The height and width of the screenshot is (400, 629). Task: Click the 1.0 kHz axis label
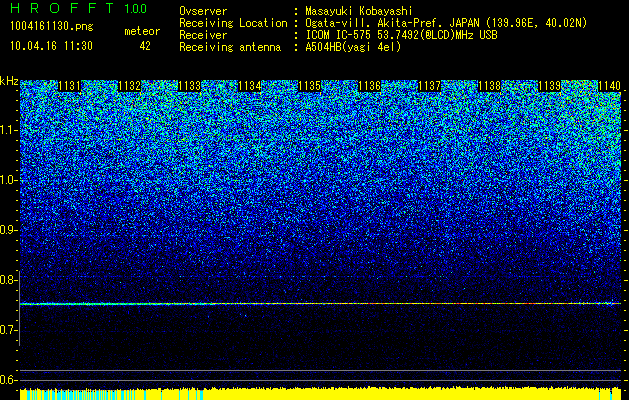click(x=9, y=180)
